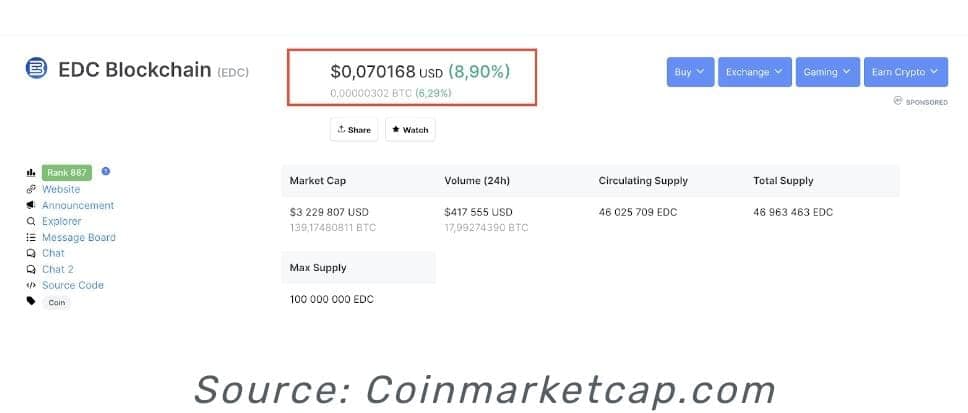Click the megaphone icon beside Announcement
The height and width of the screenshot is (413, 968).
tap(31, 205)
